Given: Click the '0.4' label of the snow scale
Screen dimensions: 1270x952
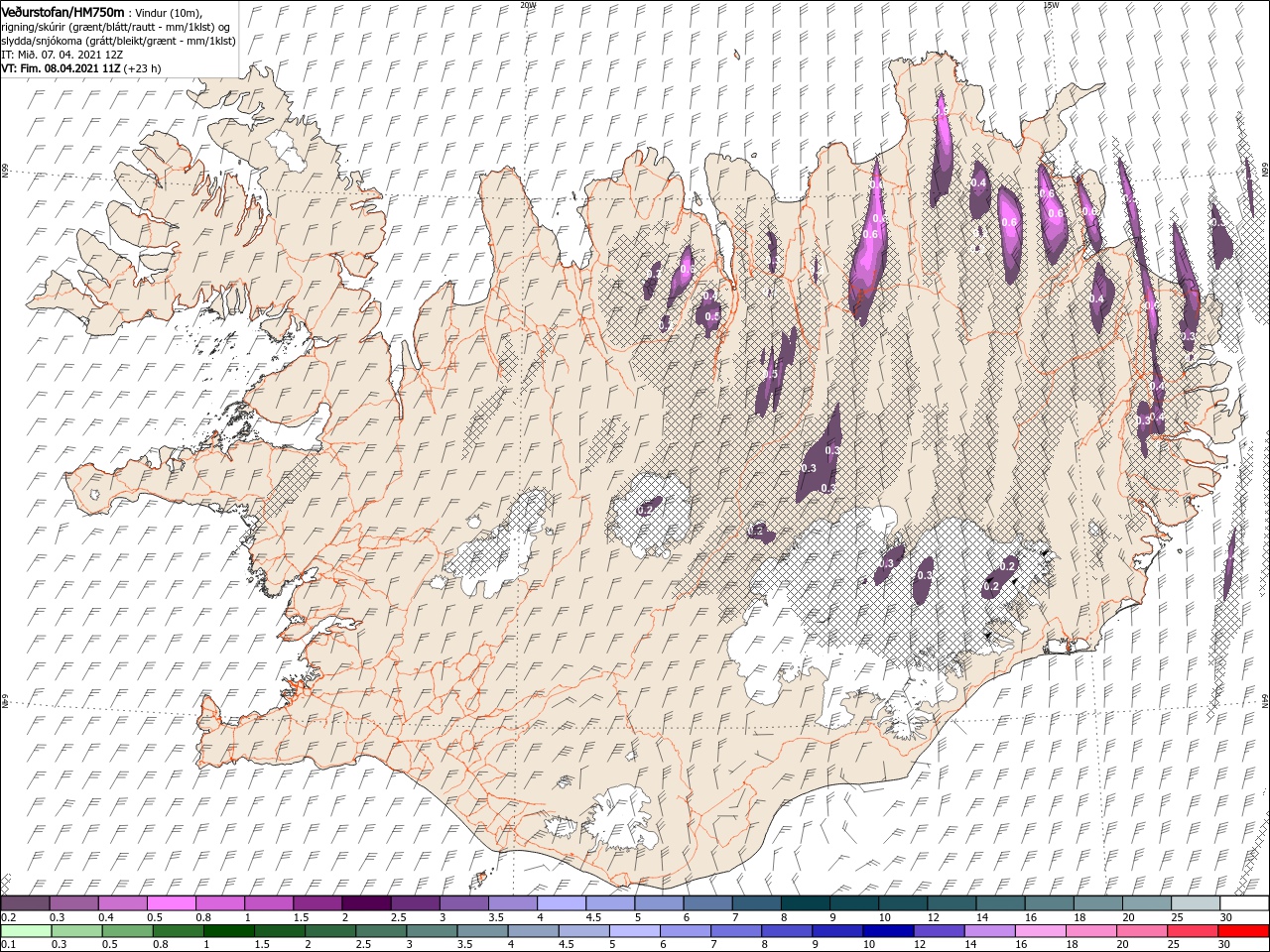Looking at the screenshot, I should point(104,917).
